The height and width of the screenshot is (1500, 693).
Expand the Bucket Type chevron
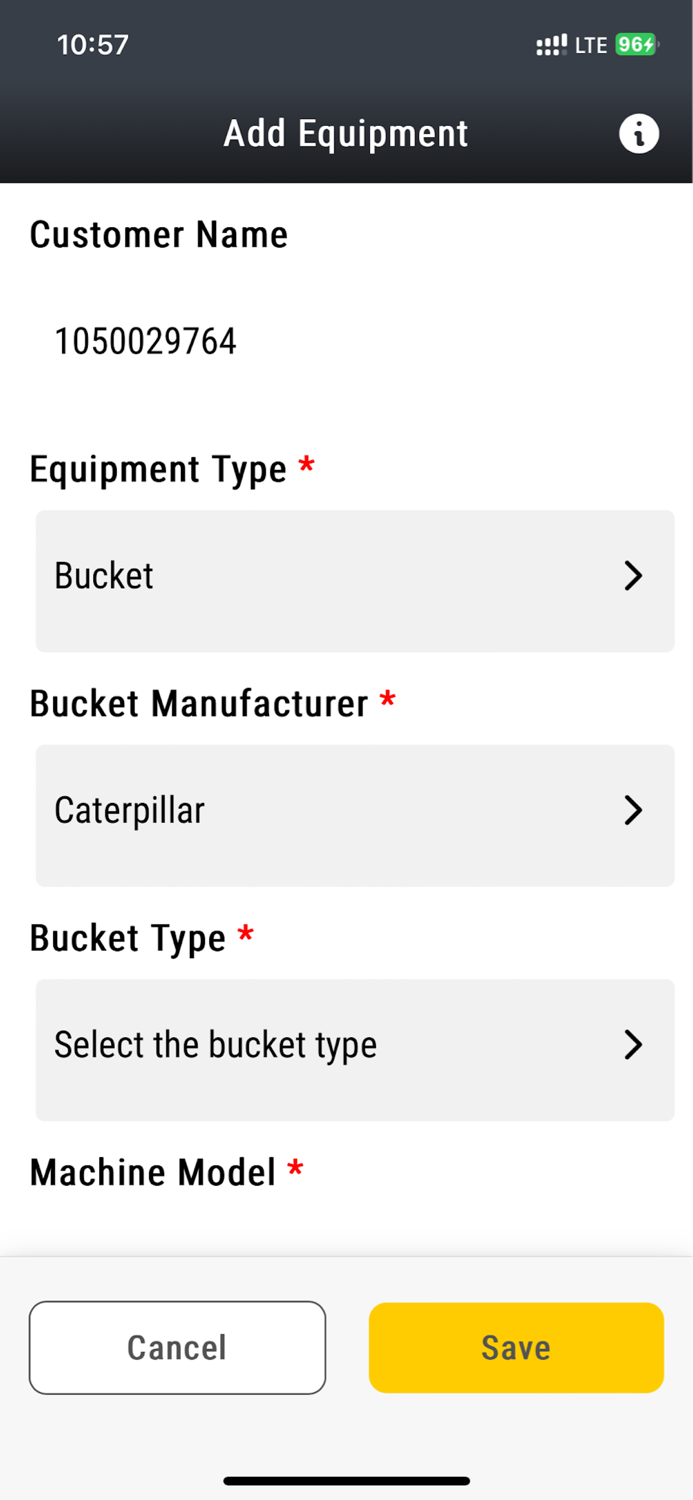[632, 1044]
